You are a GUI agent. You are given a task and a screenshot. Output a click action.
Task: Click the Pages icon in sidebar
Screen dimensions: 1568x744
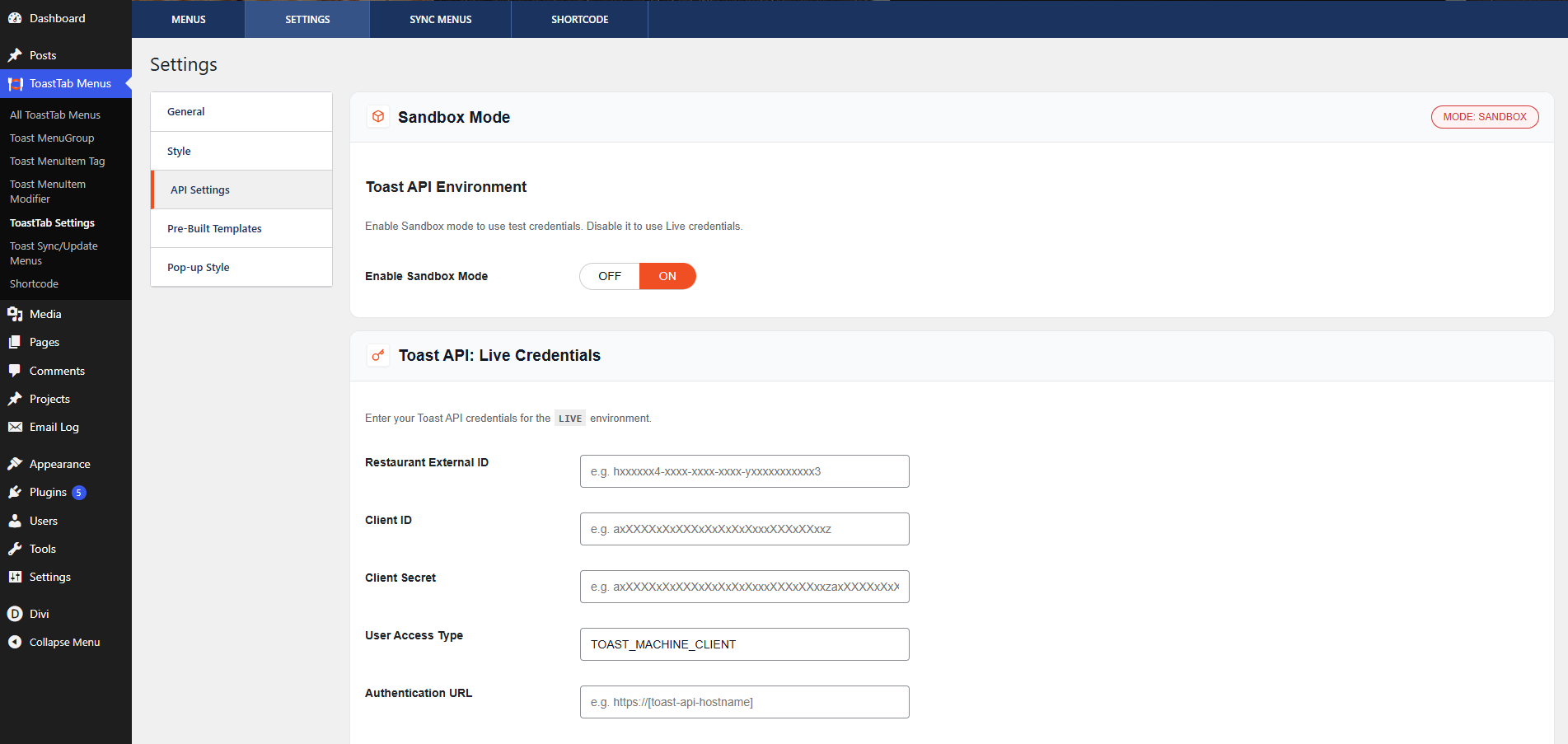(x=15, y=342)
